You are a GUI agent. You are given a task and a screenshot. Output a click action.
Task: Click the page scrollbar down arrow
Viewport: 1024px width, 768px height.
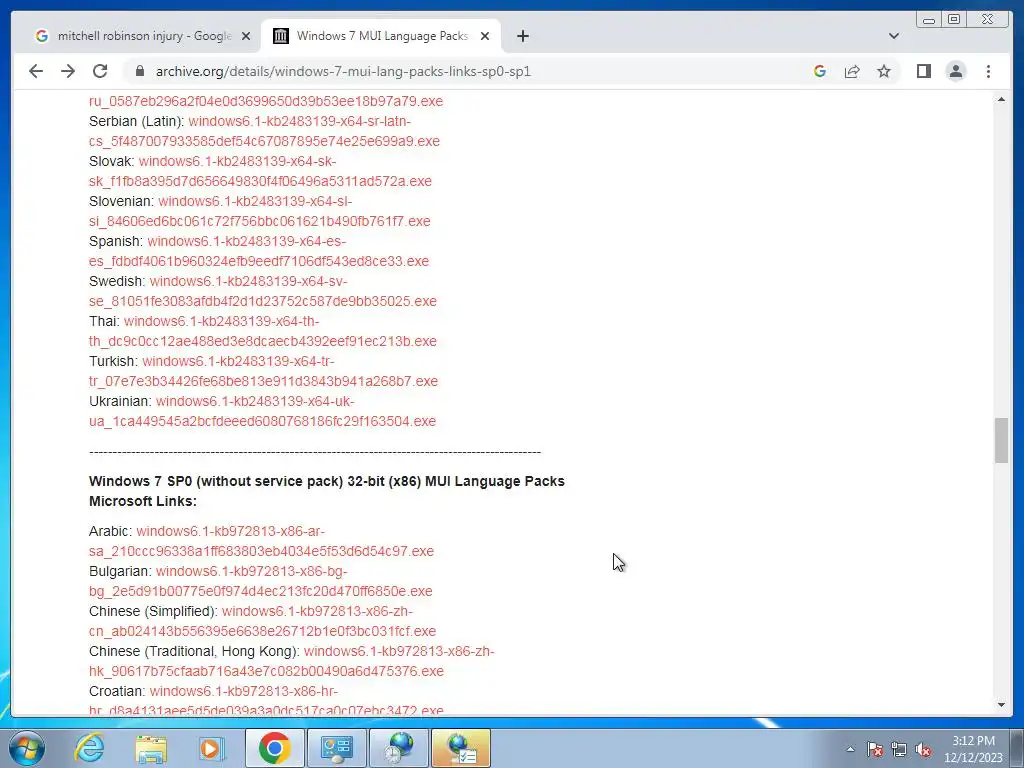coord(1001,705)
